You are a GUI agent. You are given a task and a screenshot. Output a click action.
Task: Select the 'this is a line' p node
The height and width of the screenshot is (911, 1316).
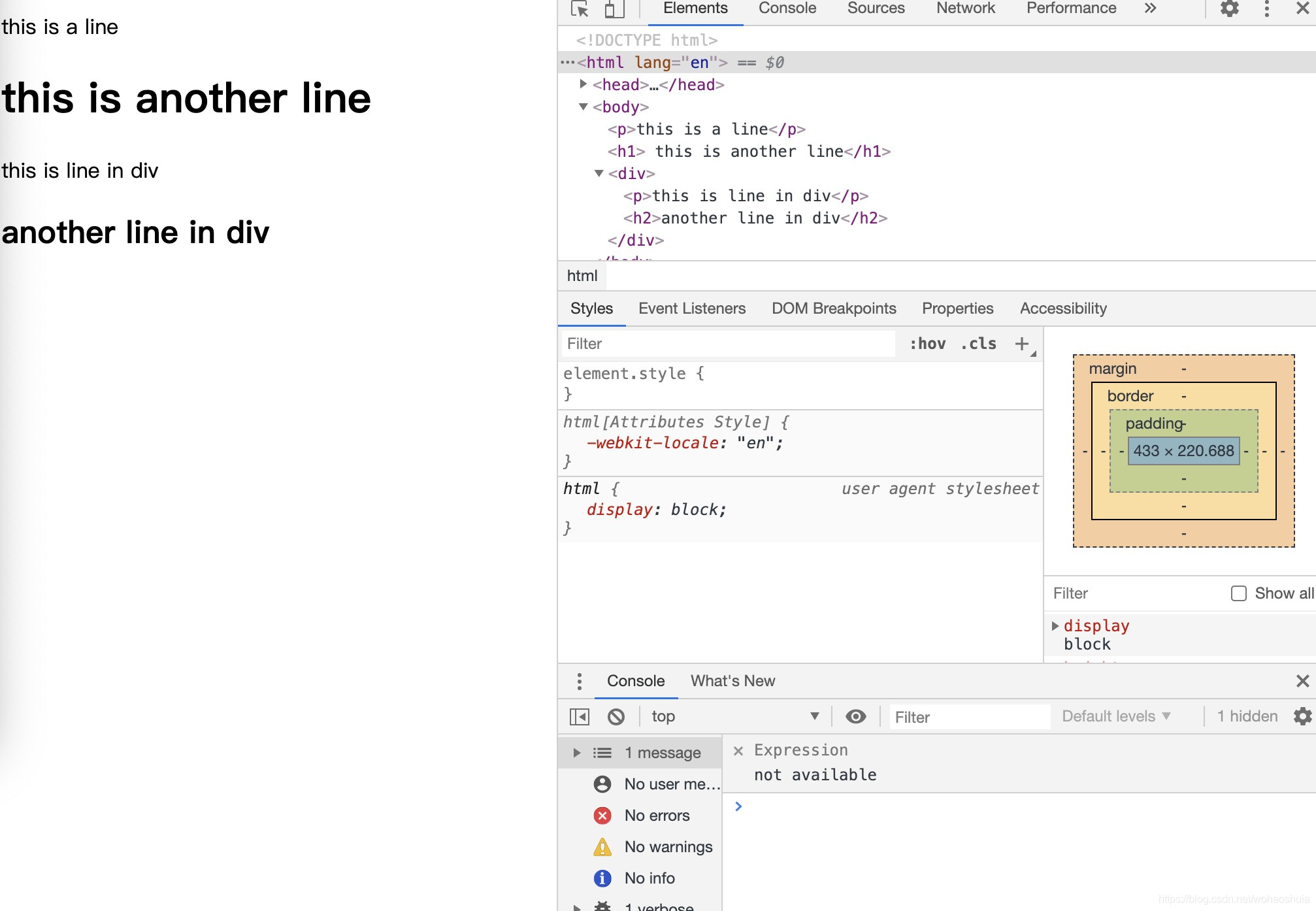[x=706, y=129]
